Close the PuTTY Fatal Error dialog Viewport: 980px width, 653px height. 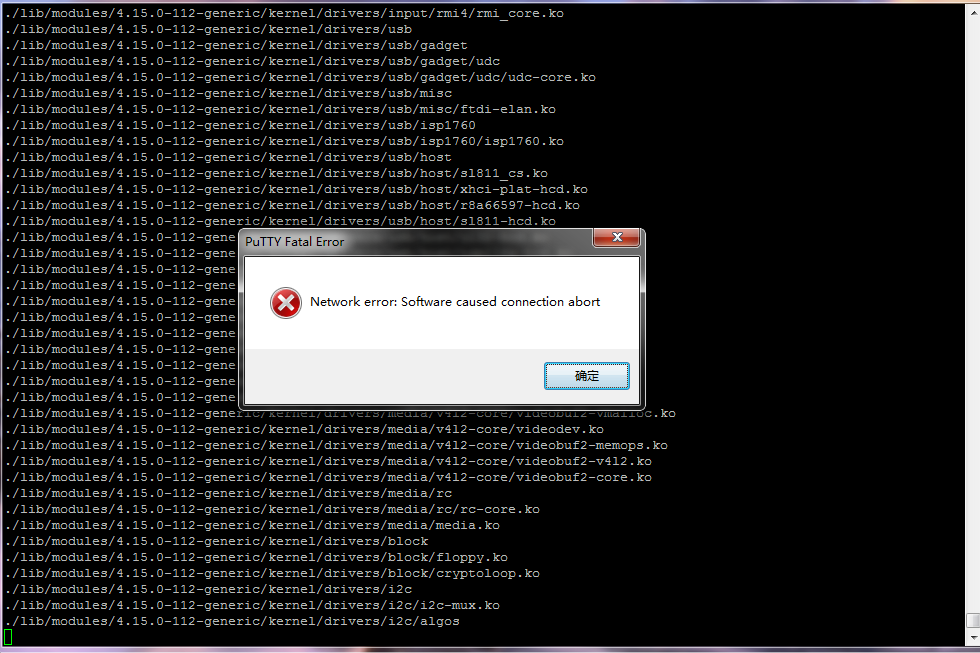616,237
